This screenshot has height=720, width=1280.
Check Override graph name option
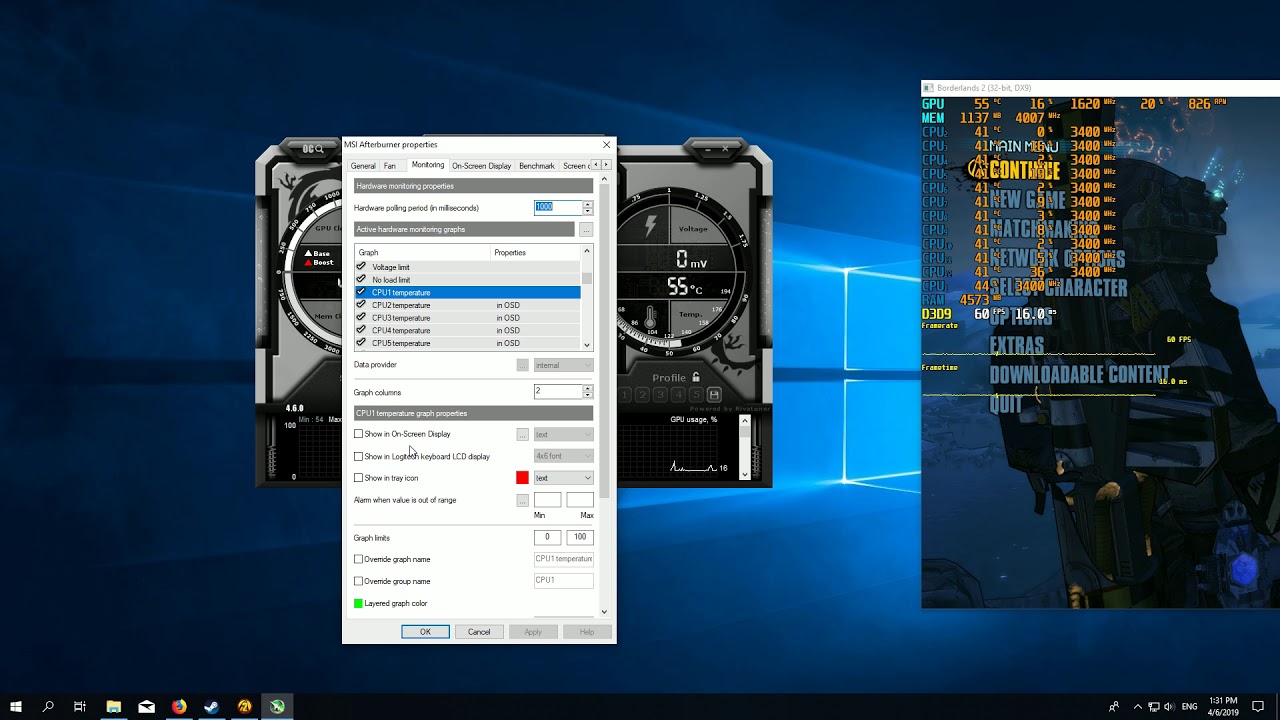pyautogui.click(x=359, y=559)
